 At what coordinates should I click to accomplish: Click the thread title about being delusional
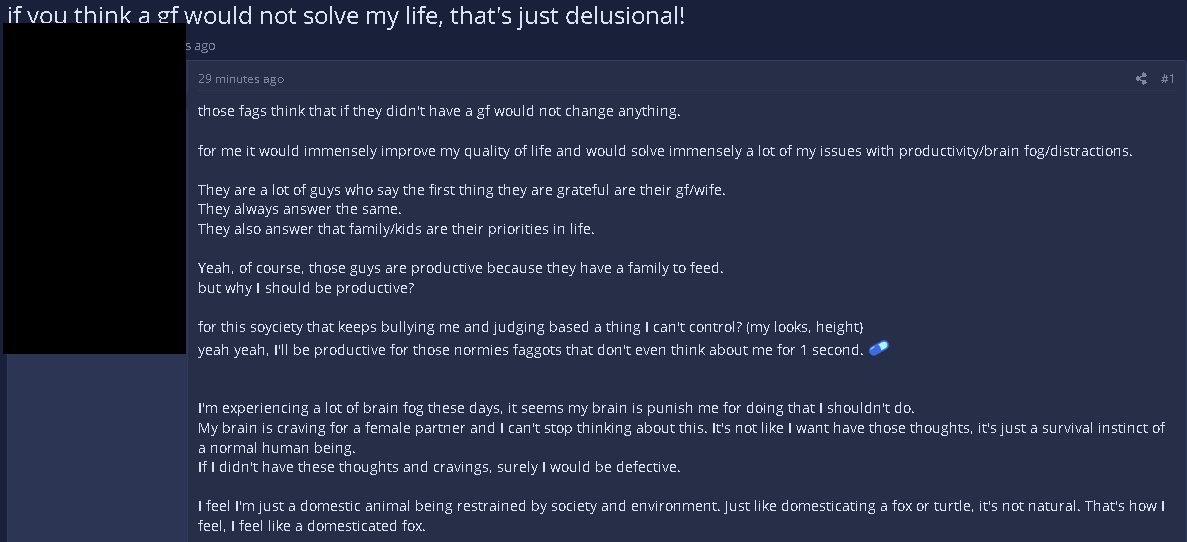click(x=346, y=16)
